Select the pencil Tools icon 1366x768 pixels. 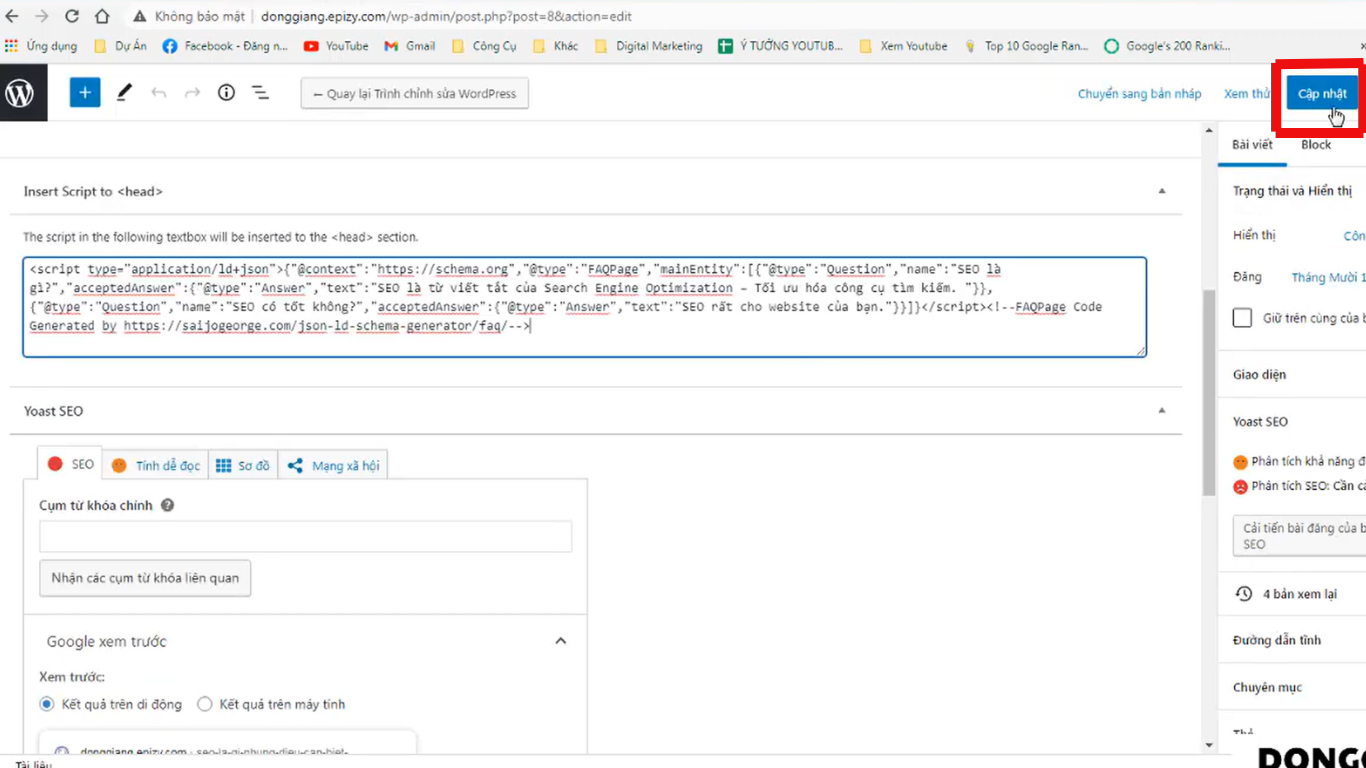coord(124,93)
